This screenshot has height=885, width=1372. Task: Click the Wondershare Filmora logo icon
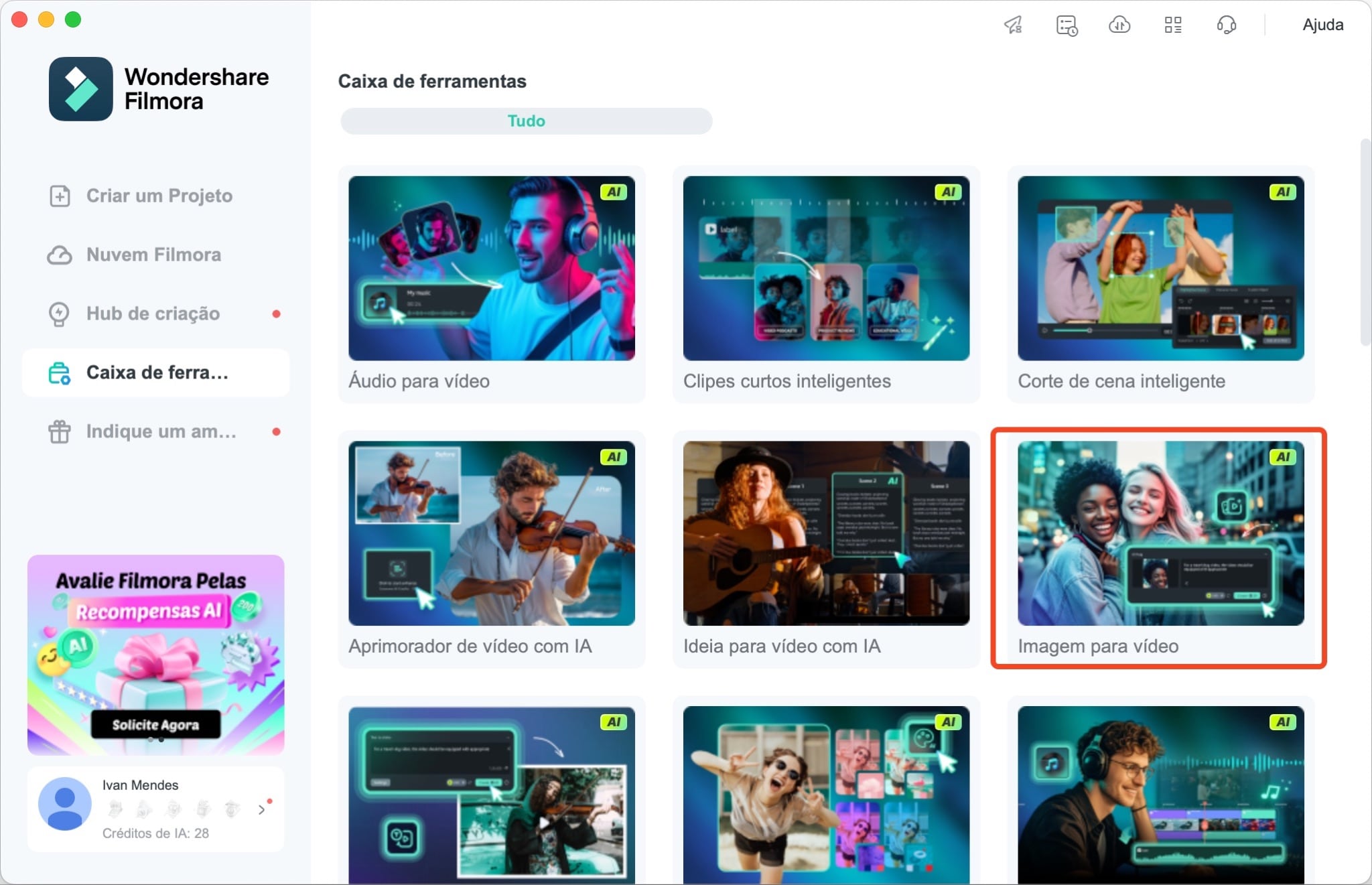[80, 88]
